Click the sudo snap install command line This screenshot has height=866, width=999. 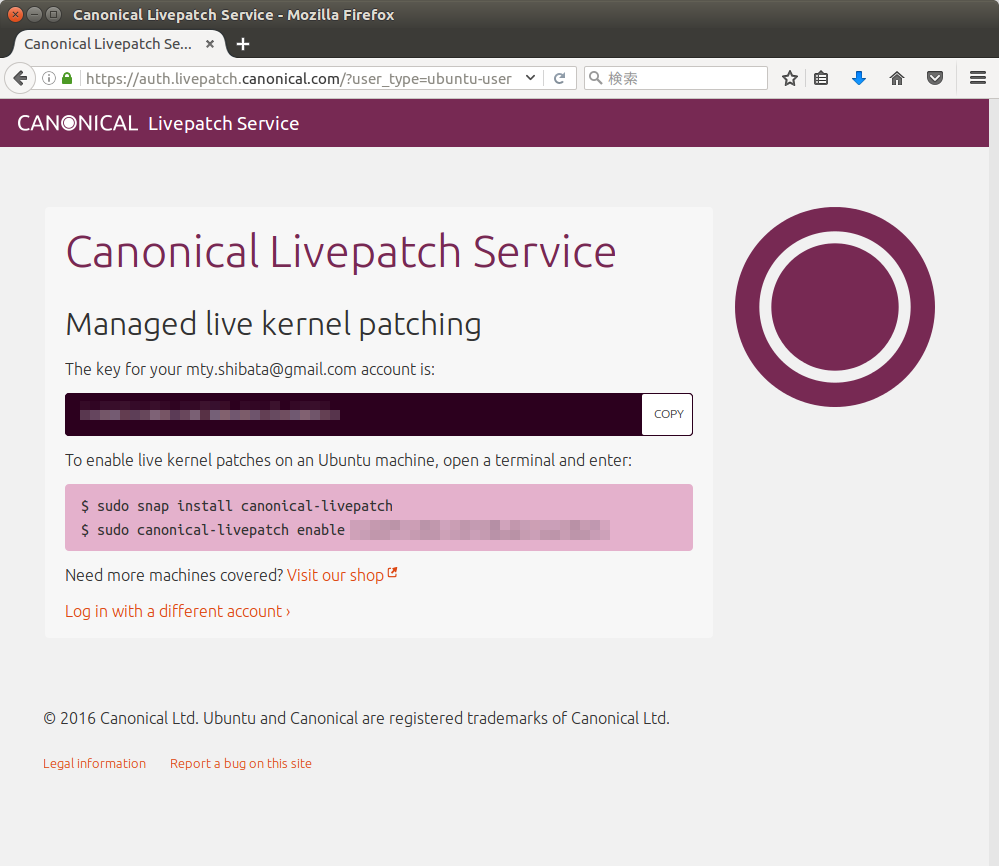(x=237, y=506)
